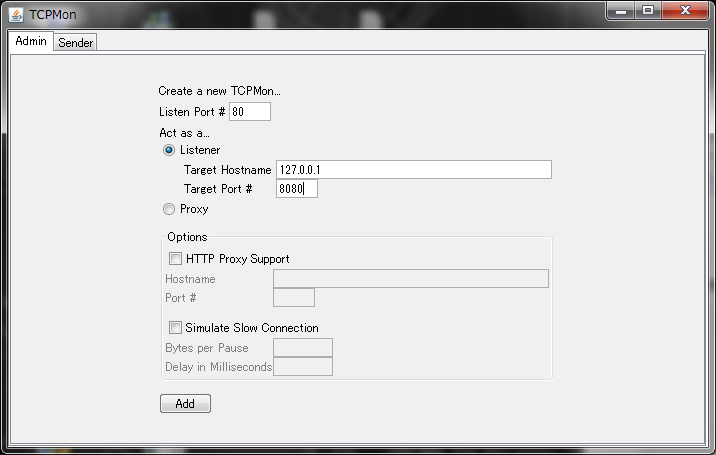The height and width of the screenshot is (455, 716).
Task: Open the Sender tab
Action: coord(75,42)
